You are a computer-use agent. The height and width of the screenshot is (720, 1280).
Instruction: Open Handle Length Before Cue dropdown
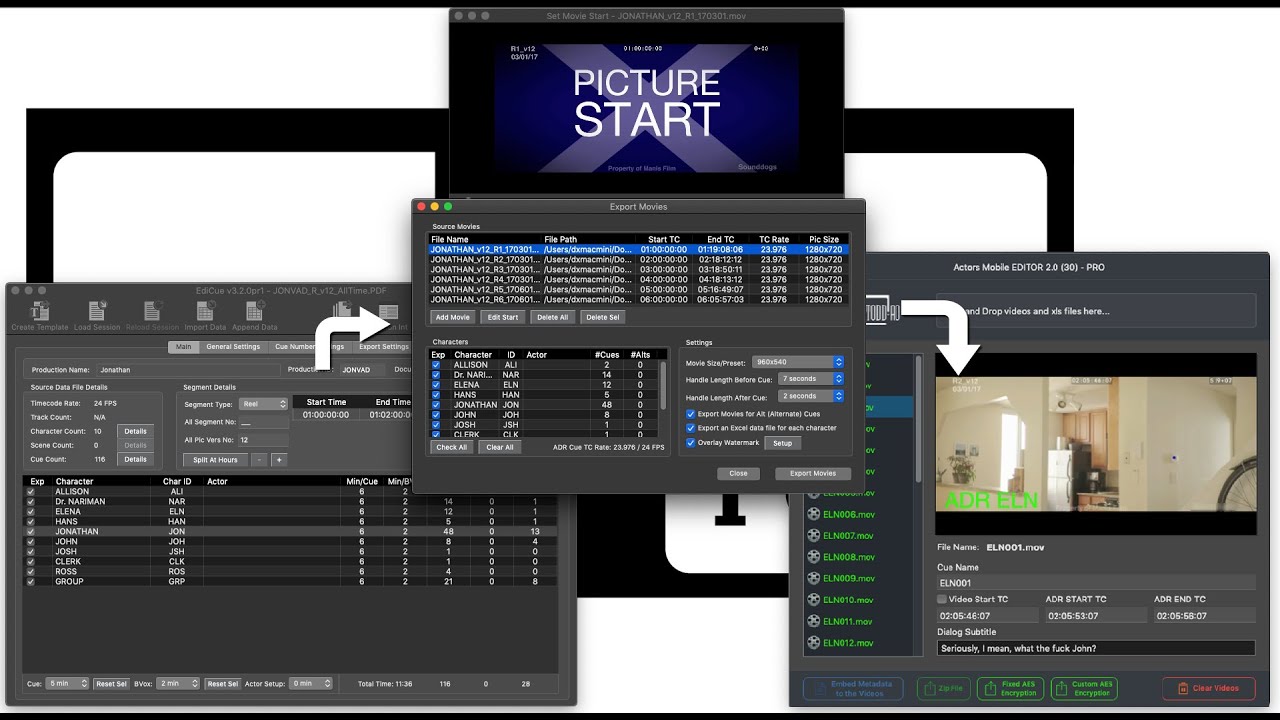[x=811, y=379]
